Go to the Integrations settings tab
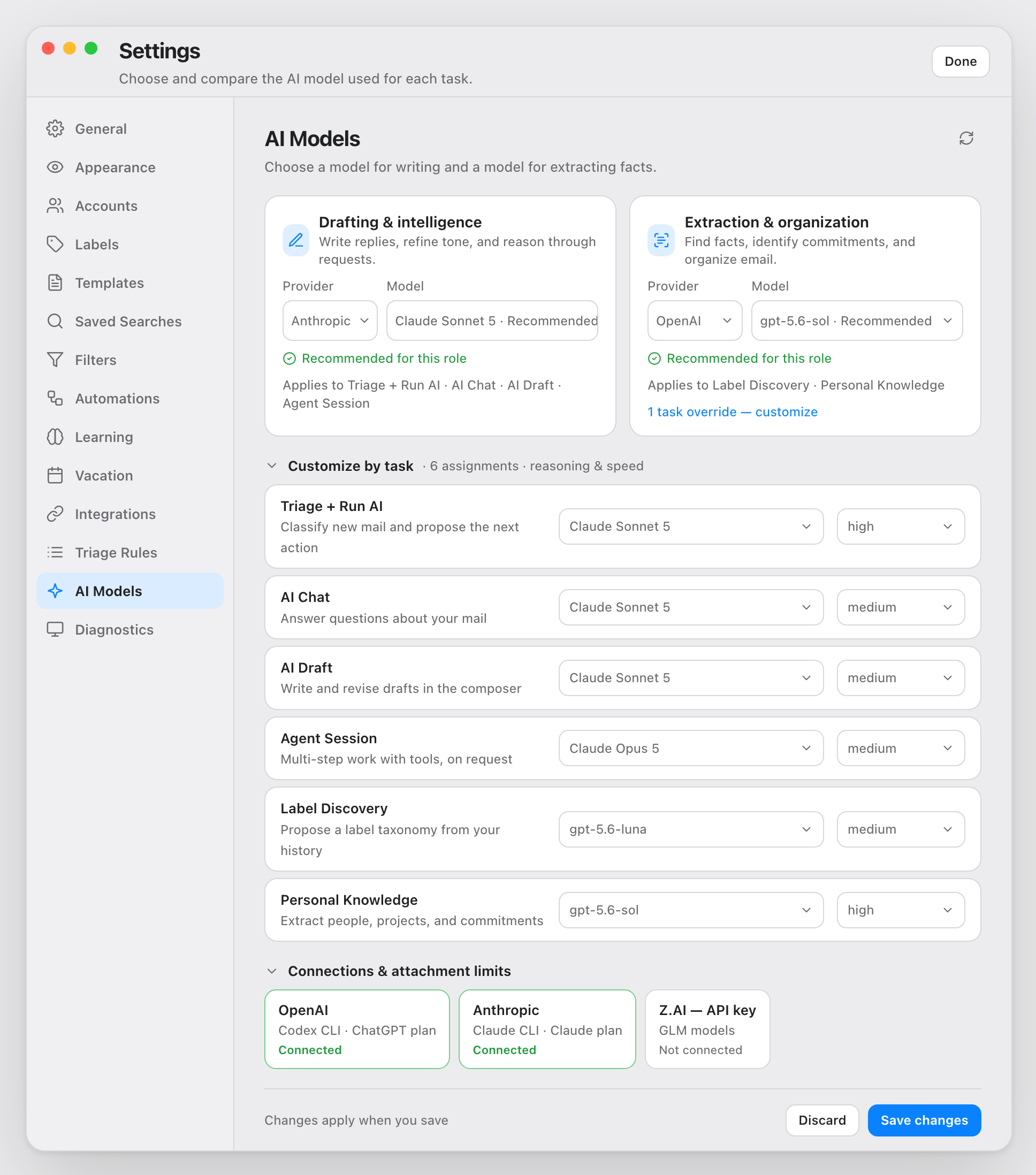The width and height of the screenshot is (1036, 1175). (x=130, y=514)
